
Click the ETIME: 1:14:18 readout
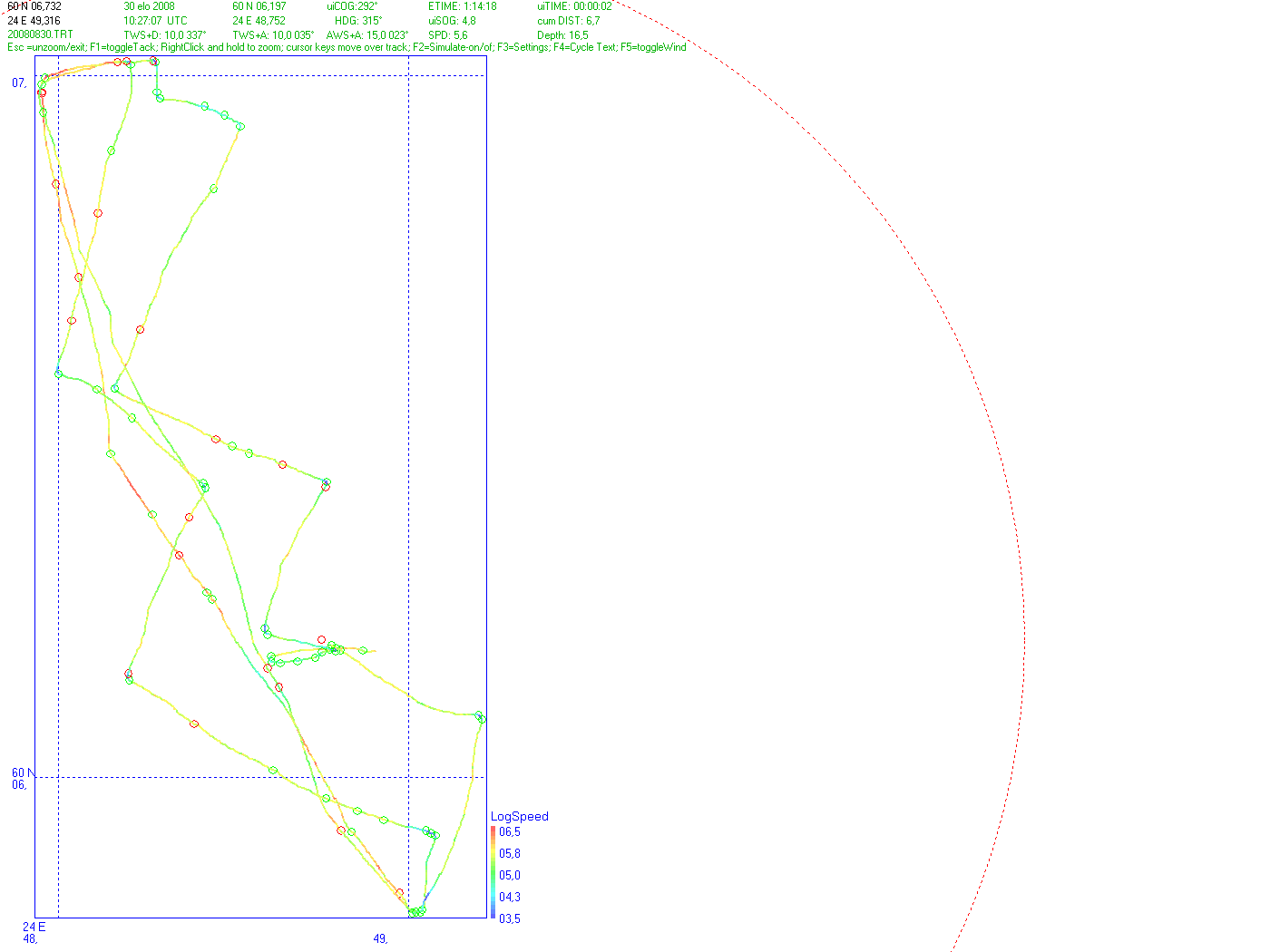pyautogui.click(x=463, y=6)
